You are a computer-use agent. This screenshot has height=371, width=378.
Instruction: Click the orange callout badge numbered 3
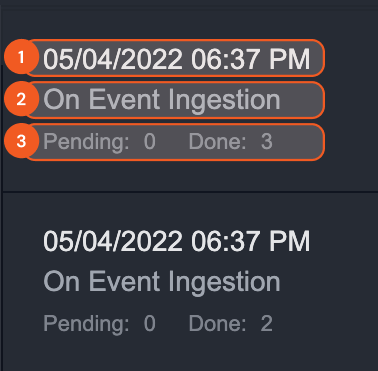21,141
